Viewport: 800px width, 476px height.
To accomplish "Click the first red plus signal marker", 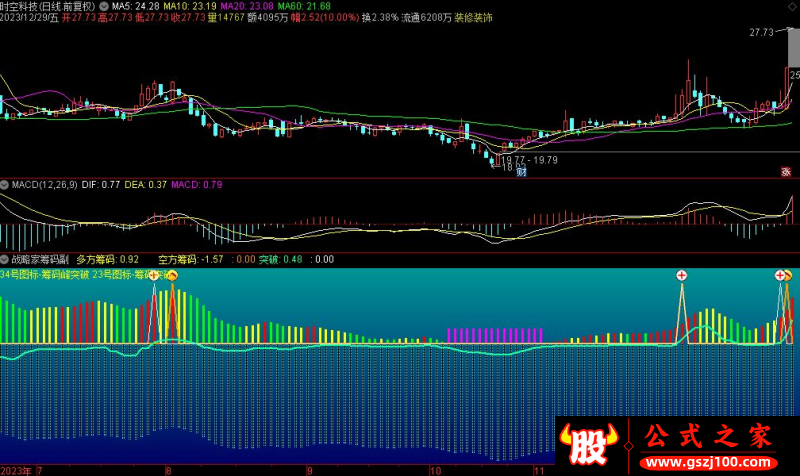I will point(155,275).
